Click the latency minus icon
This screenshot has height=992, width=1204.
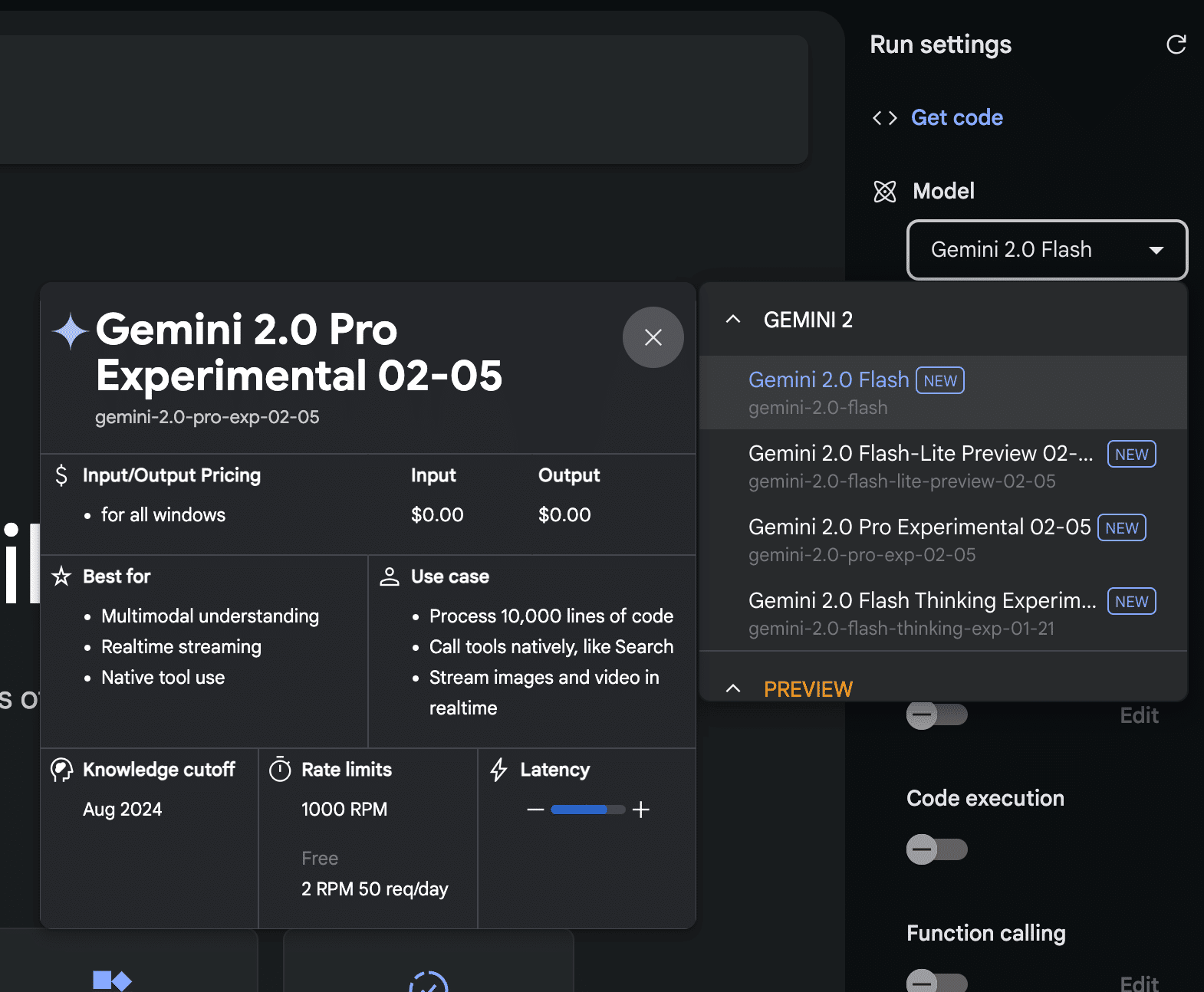point(535,810)
